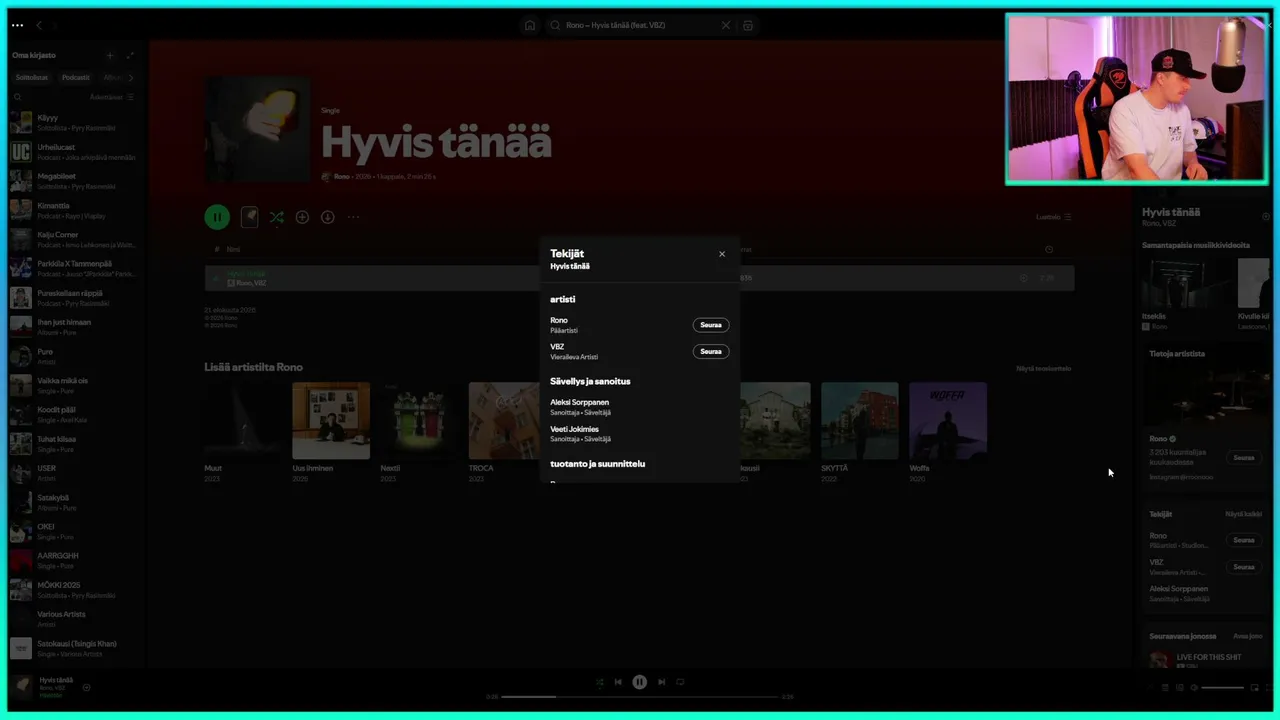Click the now-playing cover in player bar
The image size is (1280, 720).
(x=22, y=686)
